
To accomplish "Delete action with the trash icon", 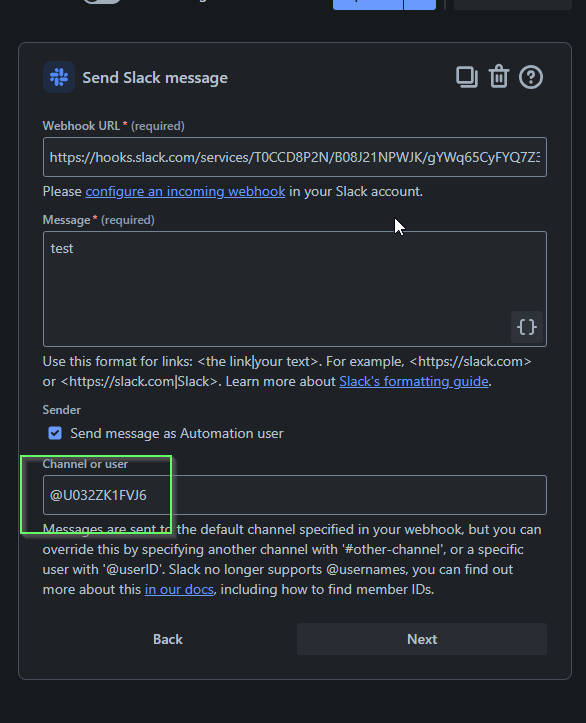I will tap(499, 77).
